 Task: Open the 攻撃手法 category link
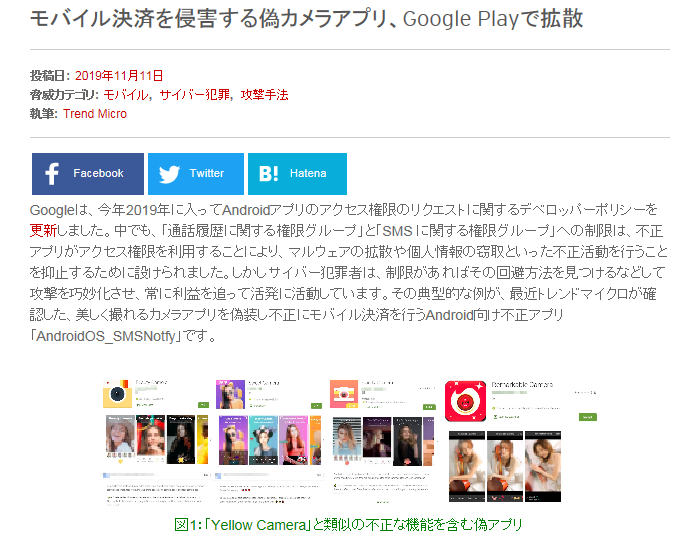(x=264, y=95)
